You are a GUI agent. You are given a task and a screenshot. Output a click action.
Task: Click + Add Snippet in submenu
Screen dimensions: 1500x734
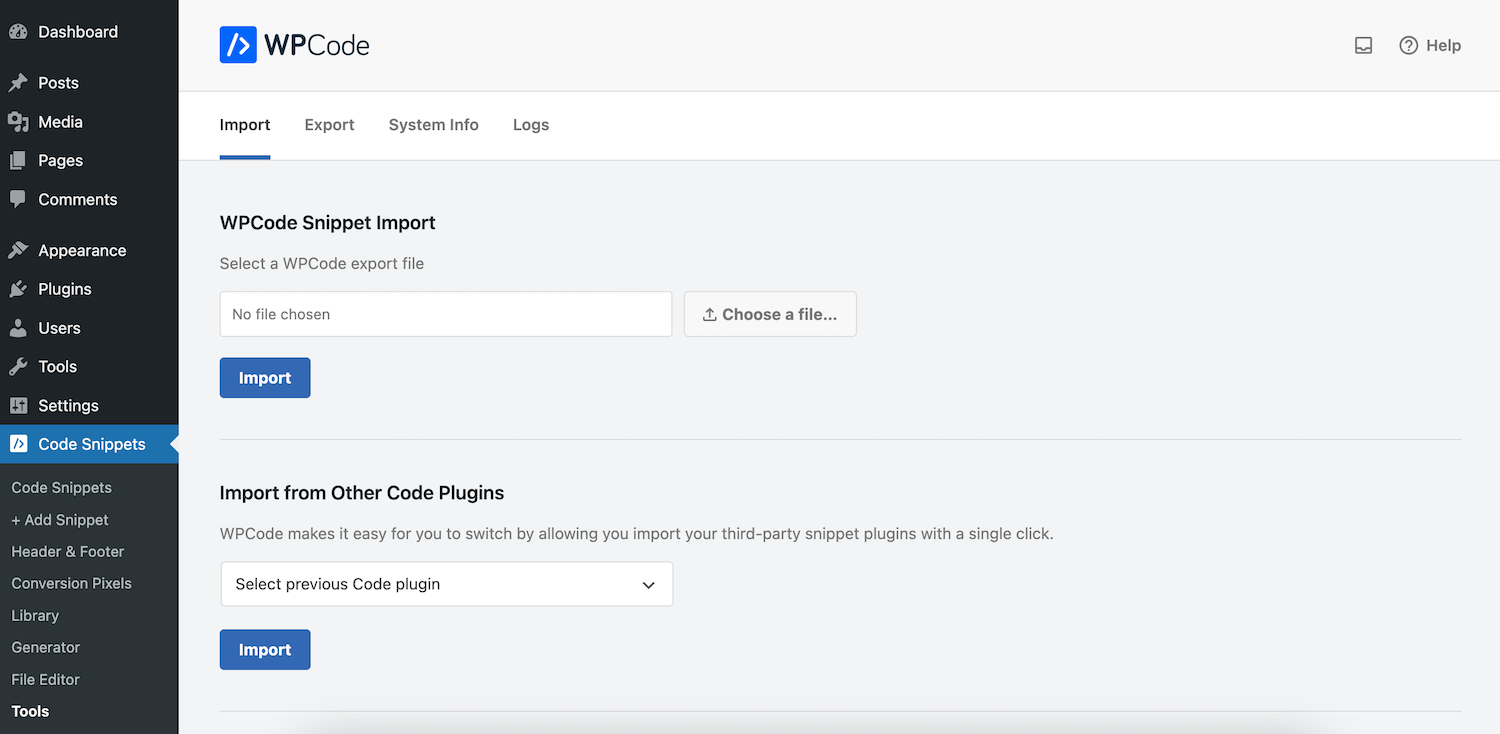click(60, 520)
